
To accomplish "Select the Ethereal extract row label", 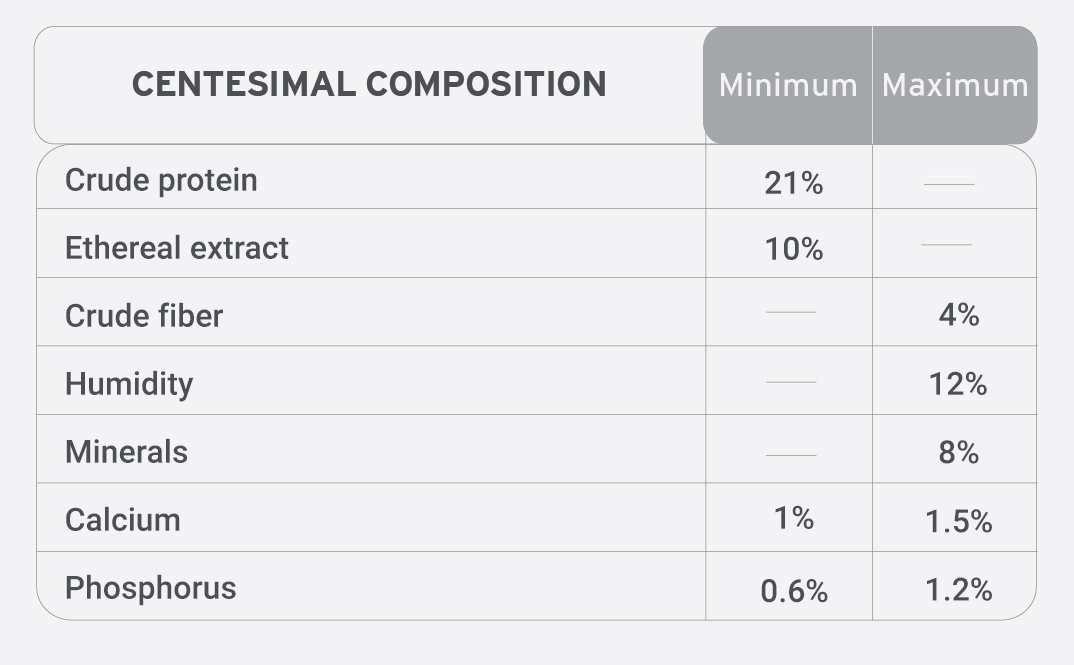I will tap(177, 248).
